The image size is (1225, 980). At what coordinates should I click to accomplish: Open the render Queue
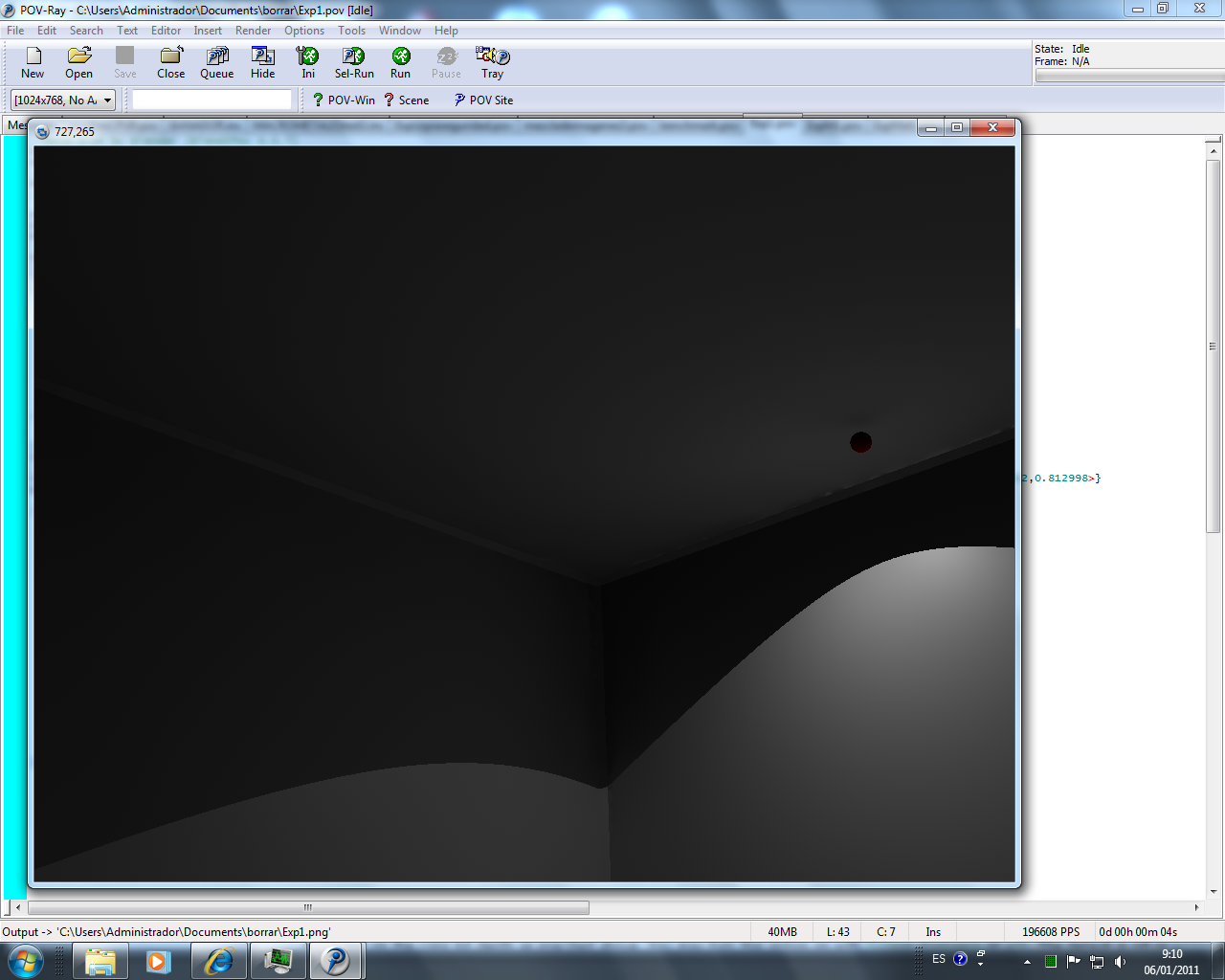pos(216,63)
